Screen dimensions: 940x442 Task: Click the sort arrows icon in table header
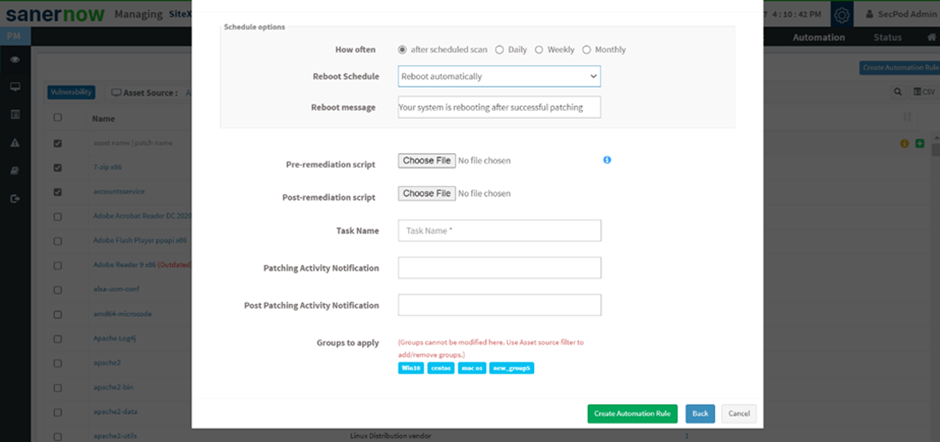pos(907,118)
